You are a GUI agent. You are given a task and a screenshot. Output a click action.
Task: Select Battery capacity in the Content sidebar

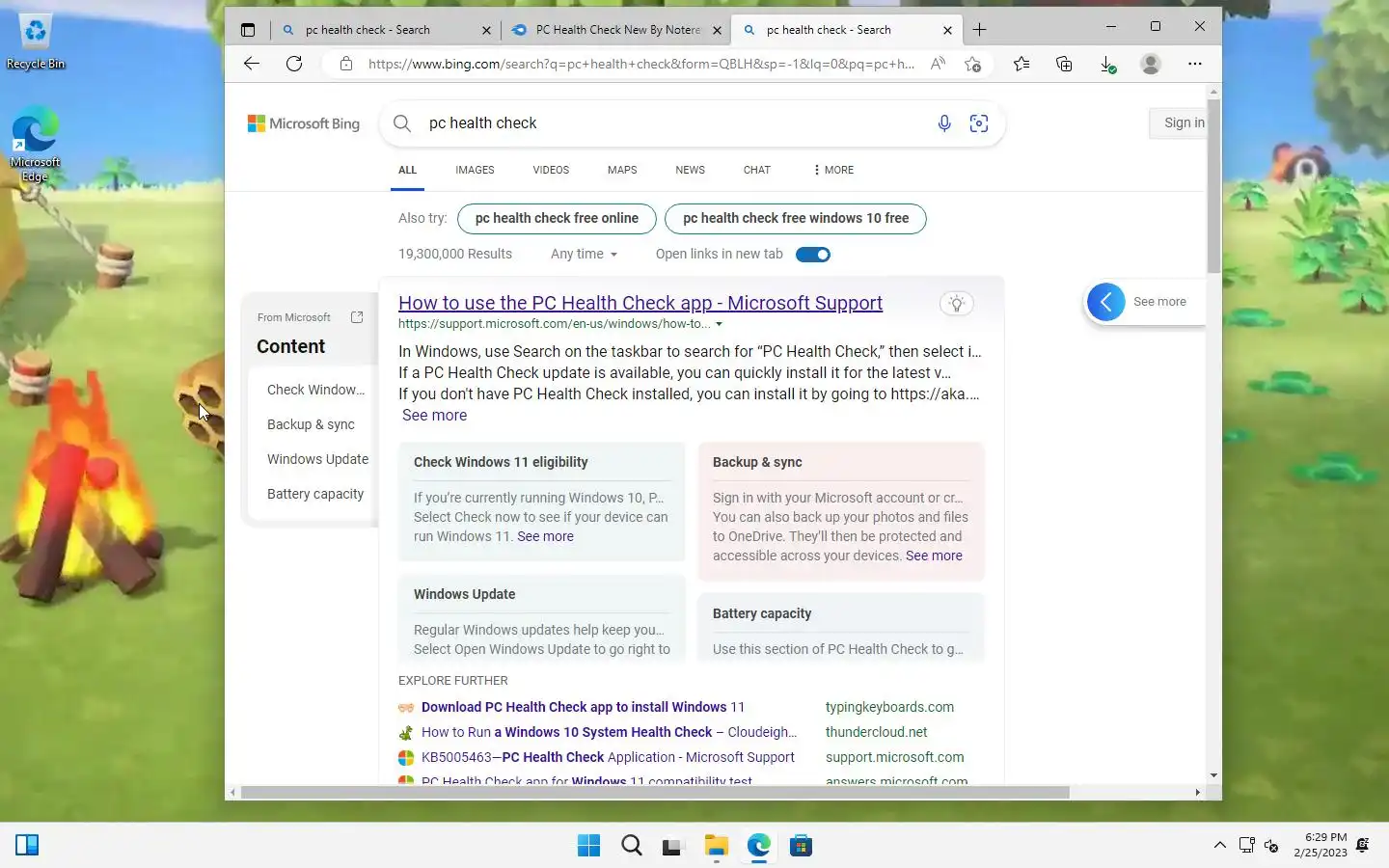(315, 494)
